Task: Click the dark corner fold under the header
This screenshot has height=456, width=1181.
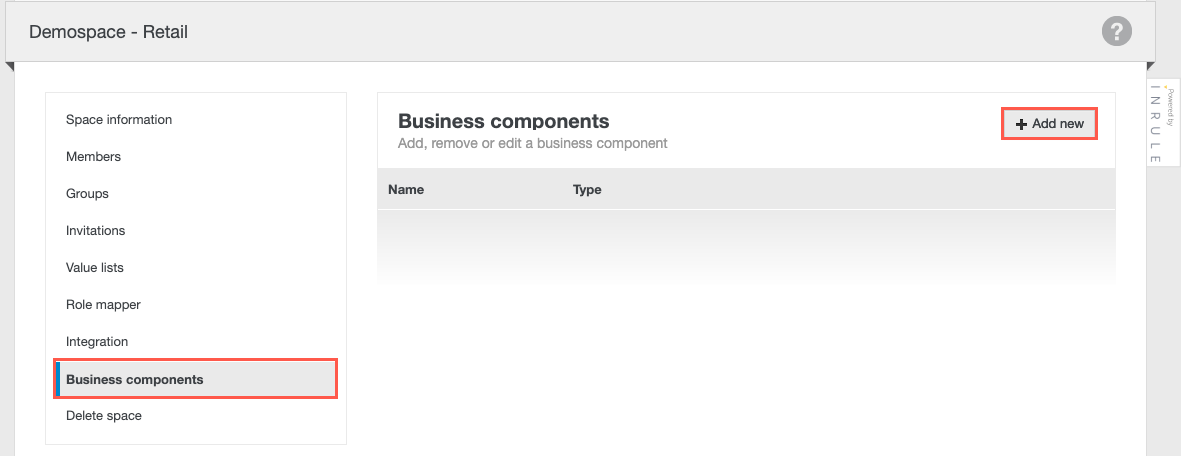Action: (10, 67)
